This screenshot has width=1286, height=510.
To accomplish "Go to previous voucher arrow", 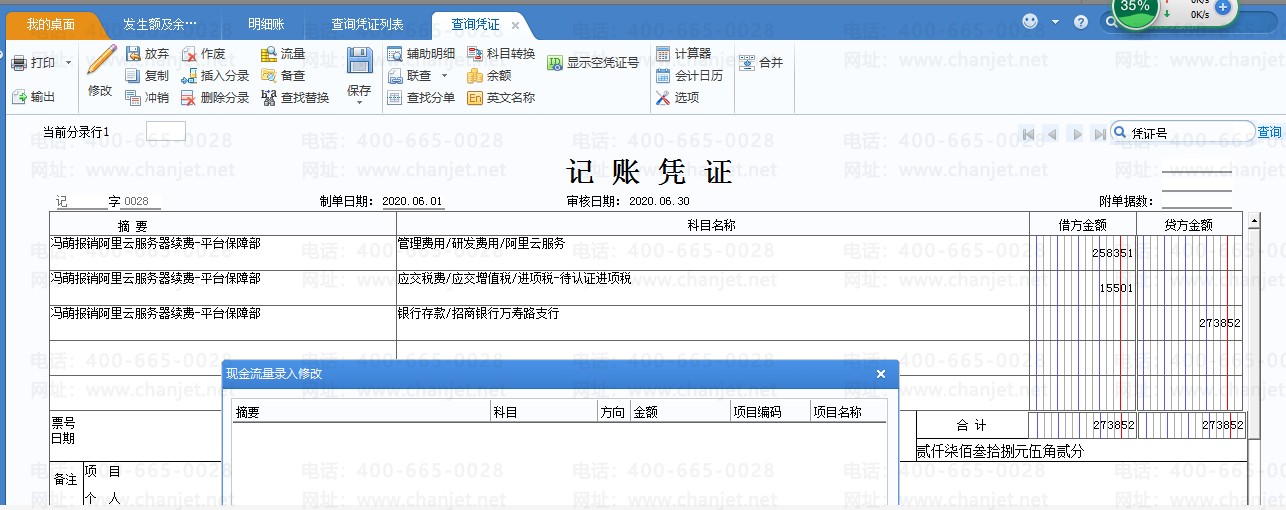I will [x=1051, y=133].
